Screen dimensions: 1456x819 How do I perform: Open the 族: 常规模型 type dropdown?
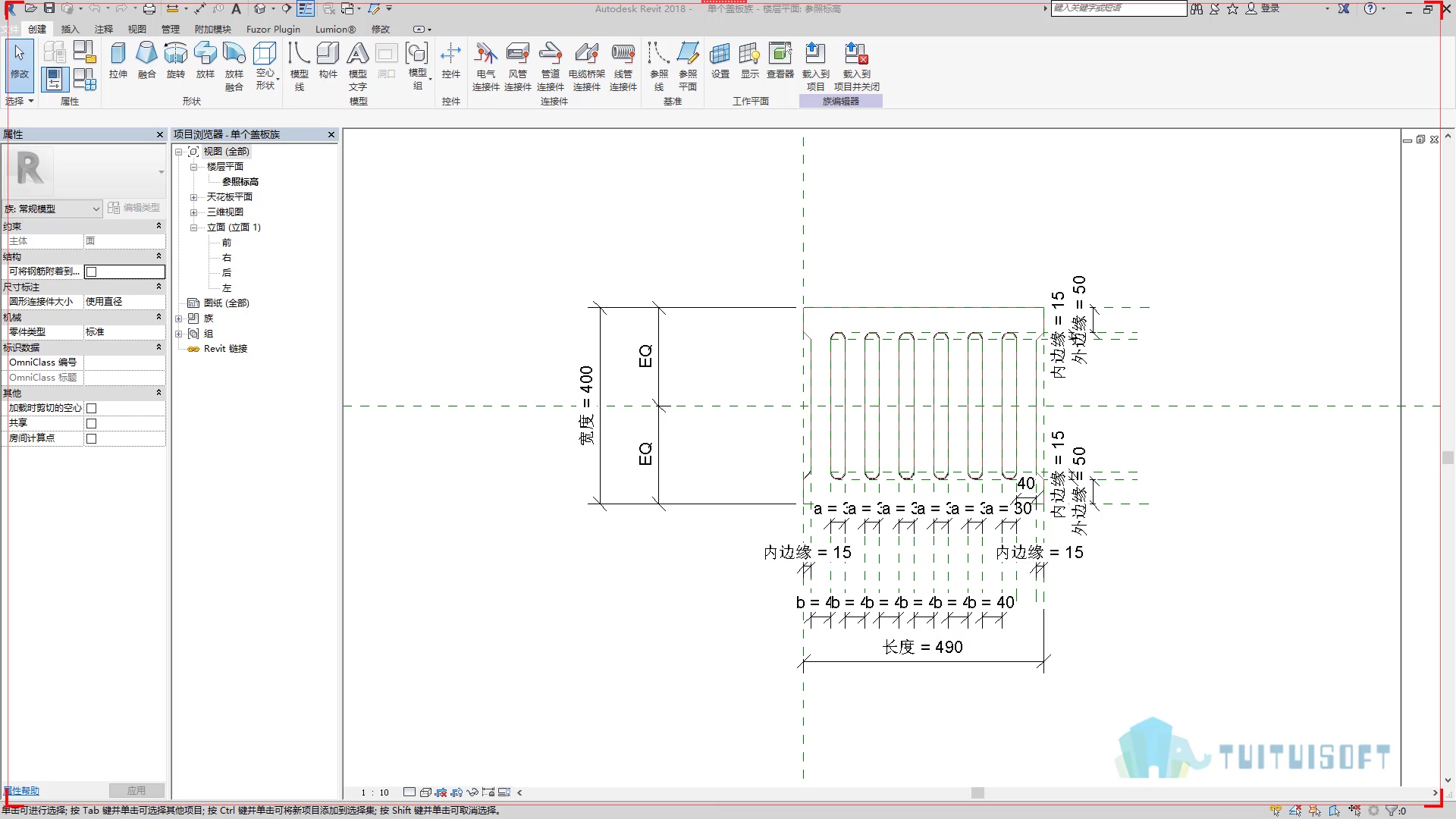pyautogui.click(x=52, y=209)
